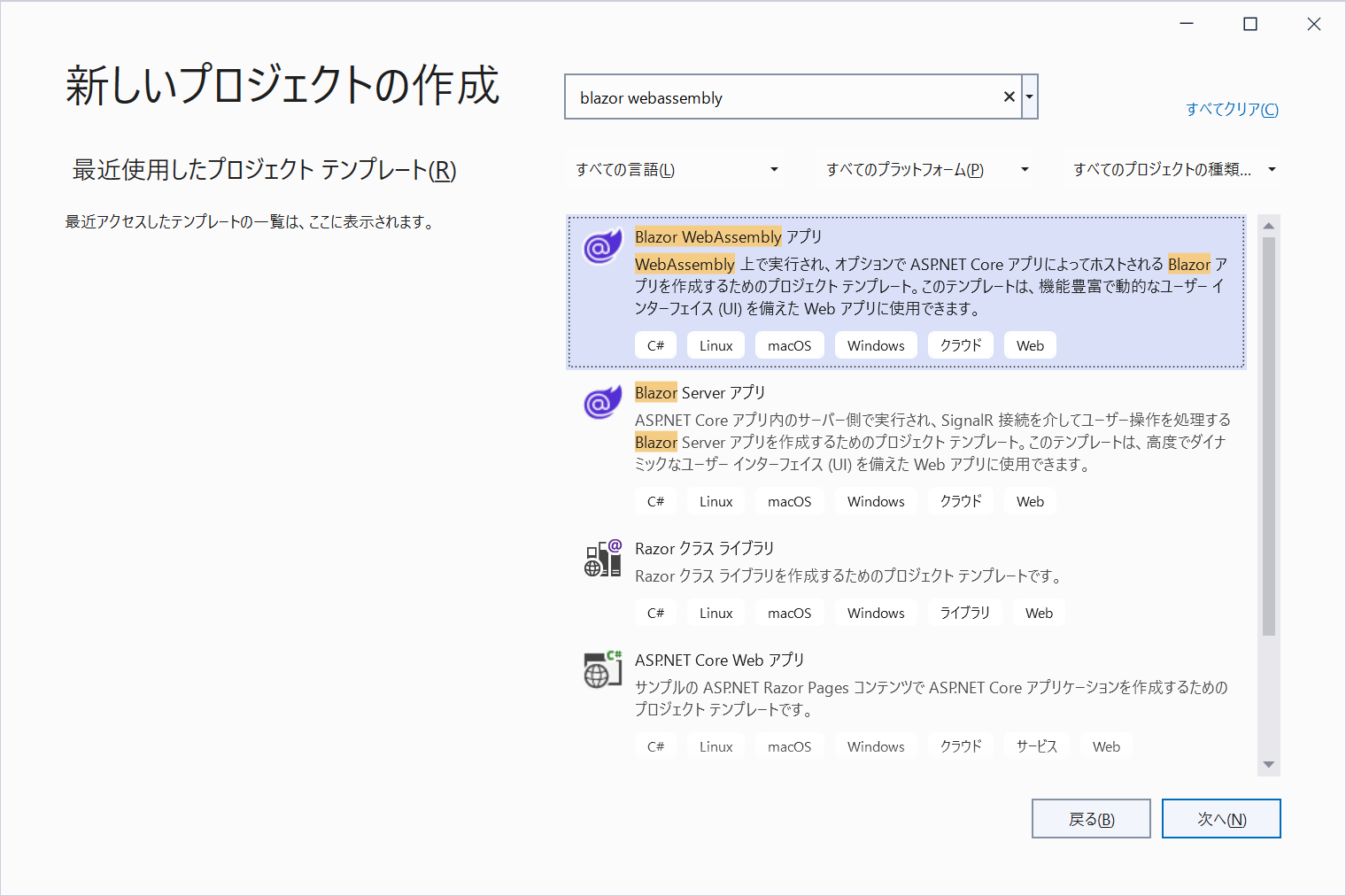Viewport: 1346px width, 896px height.
Task: Clear the search using the X icon
Action: click(1009, 97)
